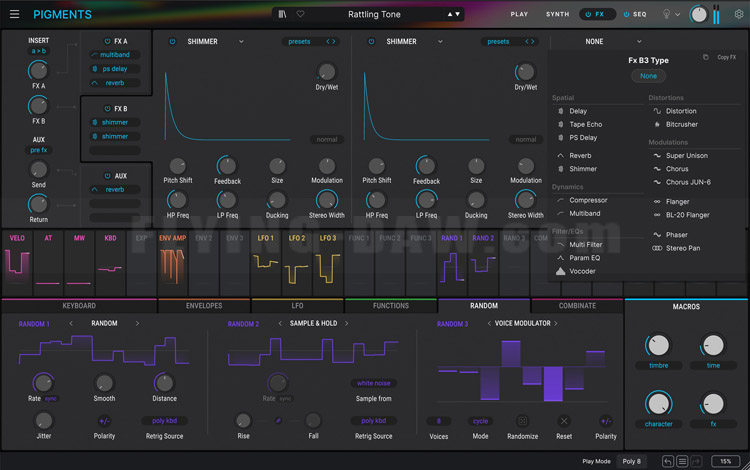Select the ps delay slot in FX A
The image size is (750, 470).
115,69
